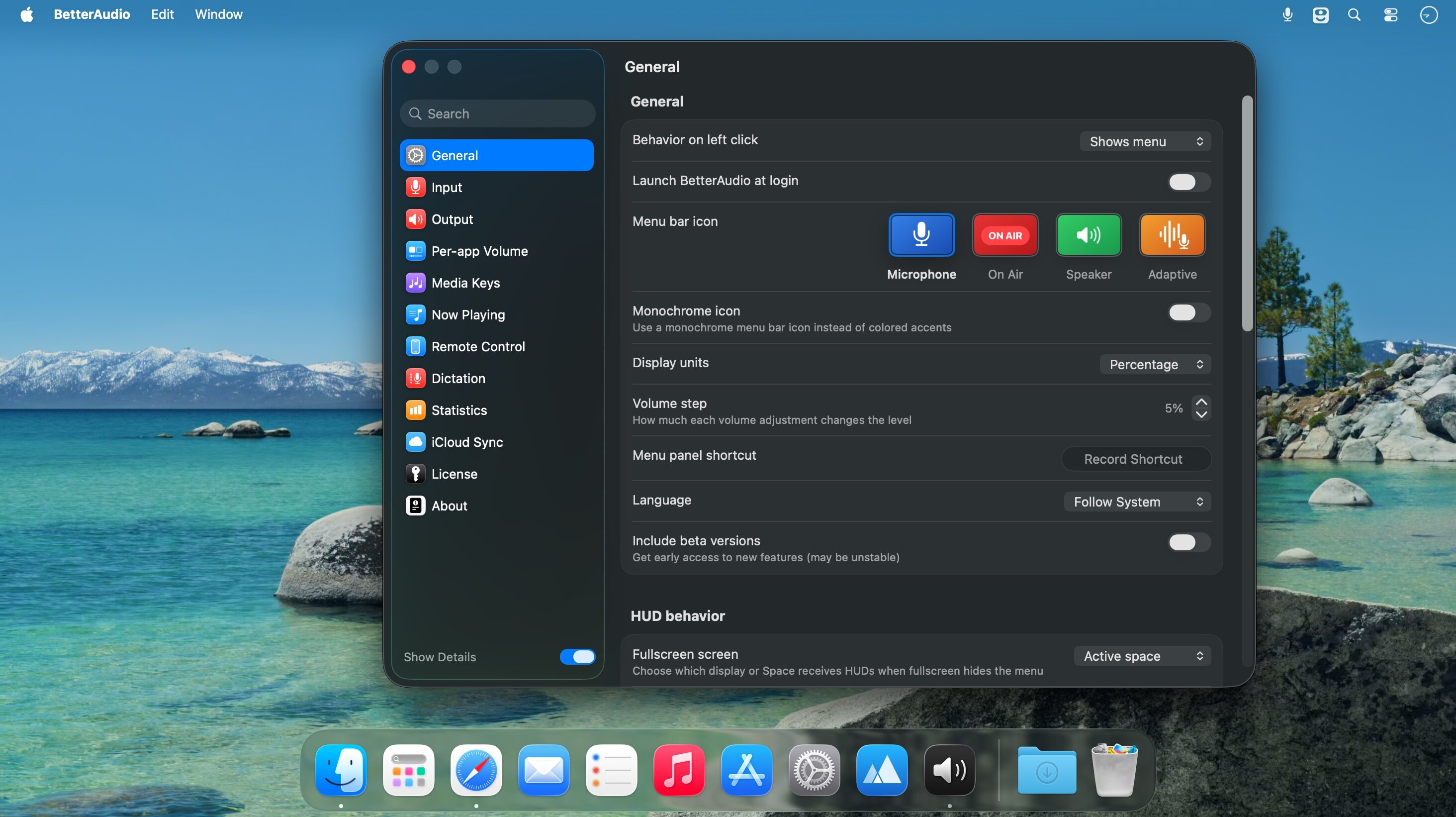Enable Include beta versions toggle
Image resolution: width=1456 pixels, height=817 pixels.
pyautogui.click(x=1189, y=543)
